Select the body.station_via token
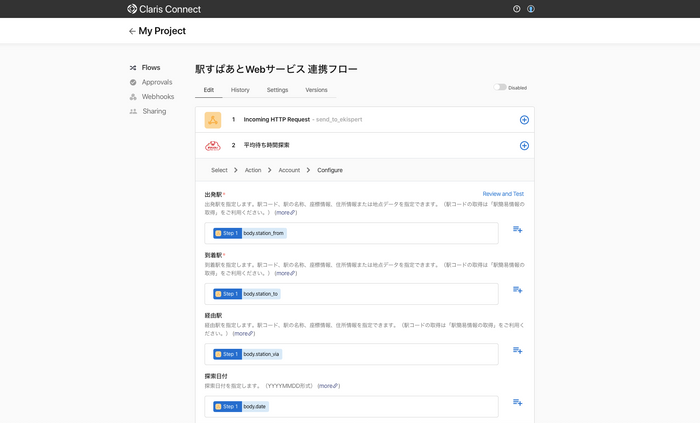The width and height of the screenshot is (700, 423). [247, 354]
